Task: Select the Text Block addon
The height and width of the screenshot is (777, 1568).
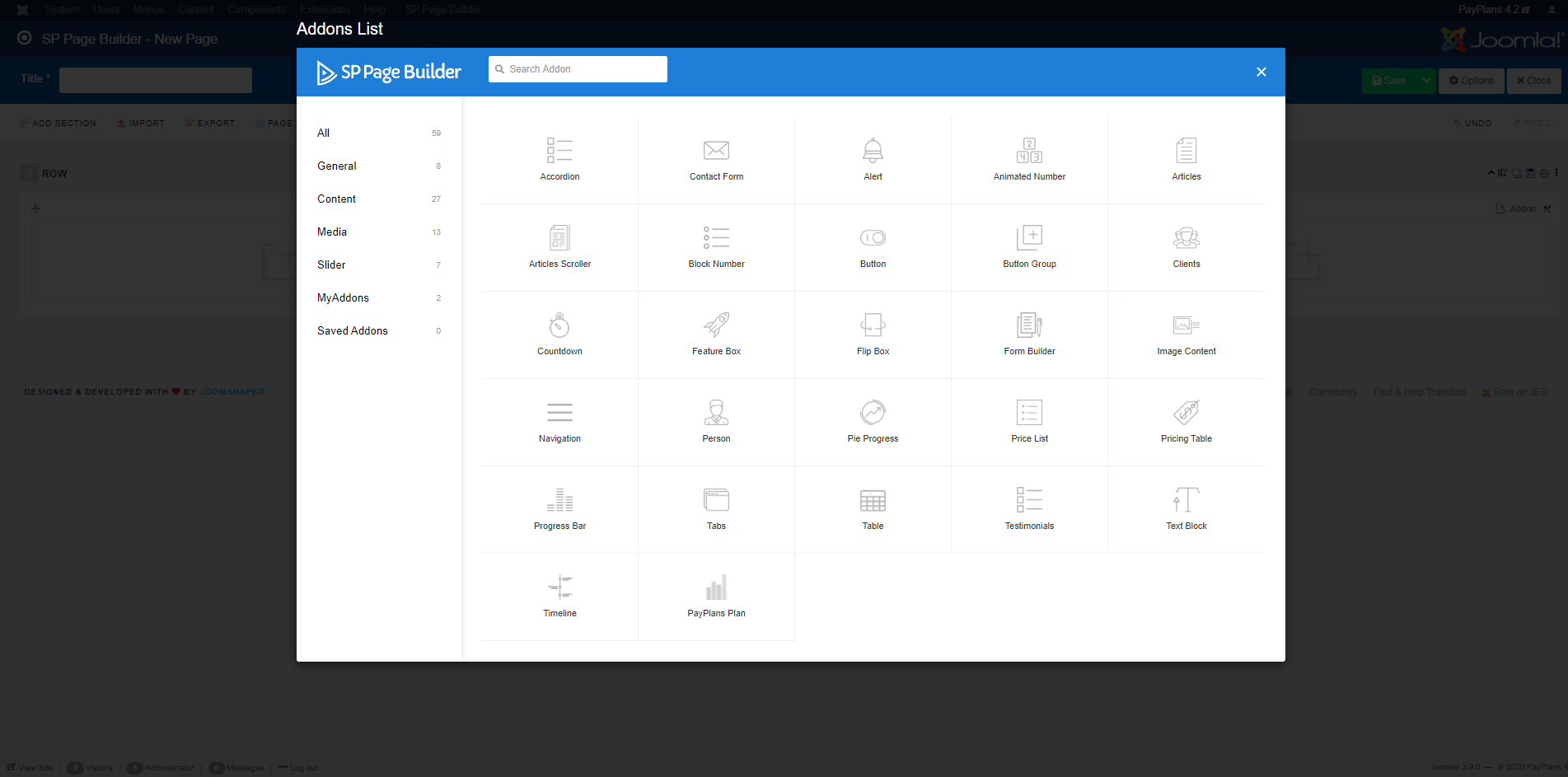Action: (1186, 510)
